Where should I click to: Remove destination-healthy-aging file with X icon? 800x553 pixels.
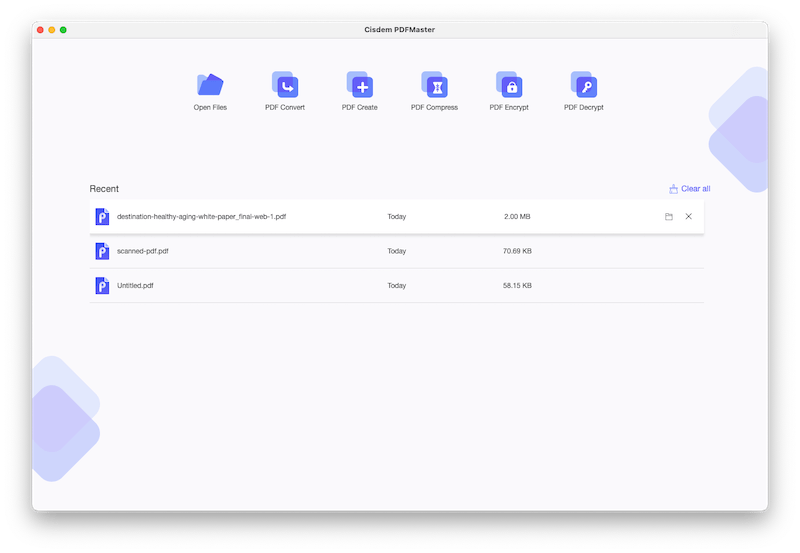[688, 217]
